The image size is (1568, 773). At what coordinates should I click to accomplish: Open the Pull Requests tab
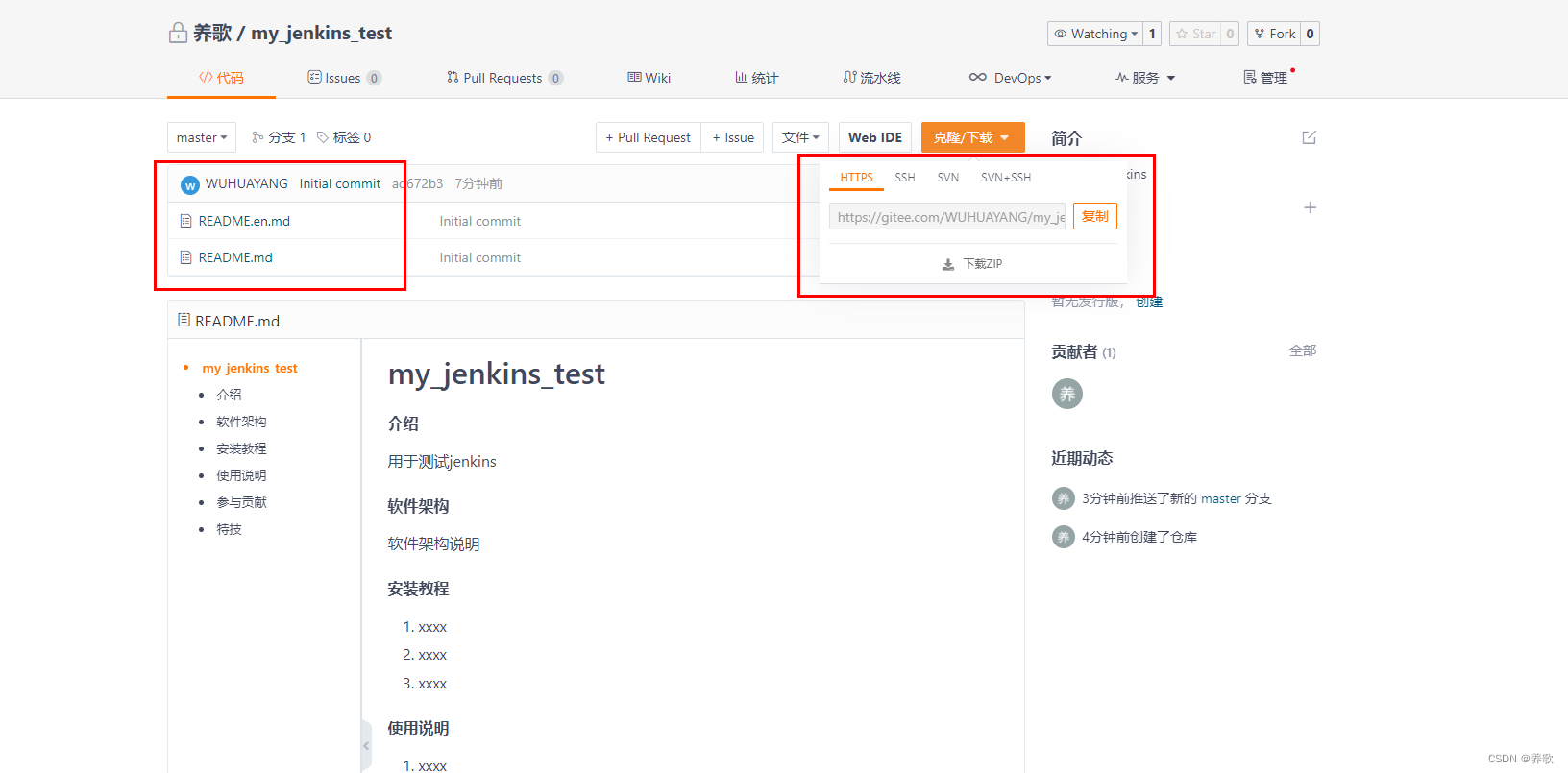504,78
